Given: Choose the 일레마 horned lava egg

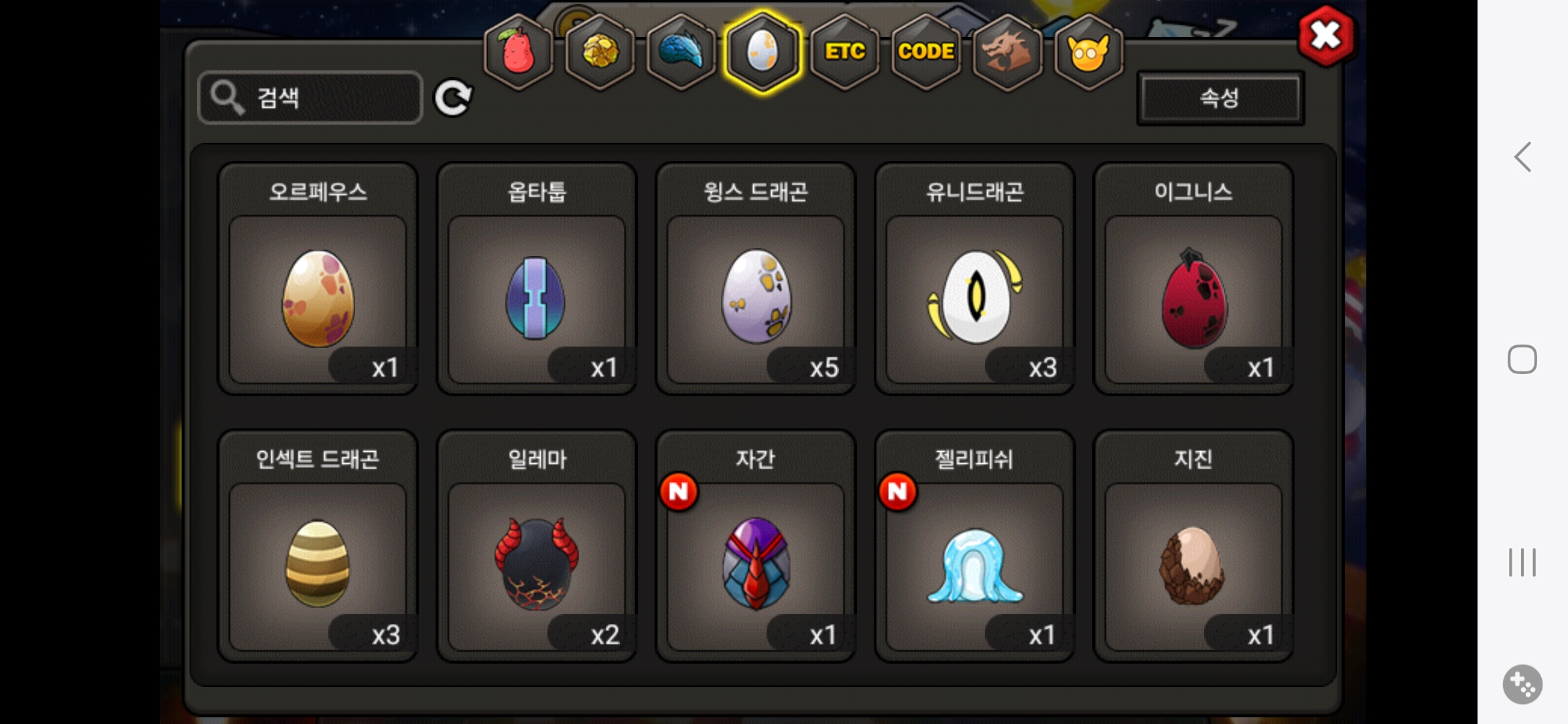Looking at the screenshot, I should (x=536, y=546).
